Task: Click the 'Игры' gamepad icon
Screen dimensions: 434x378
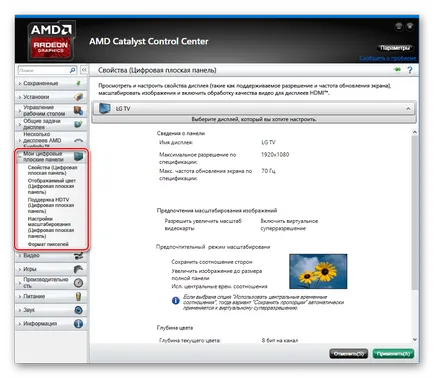Action: coord(78,269)
